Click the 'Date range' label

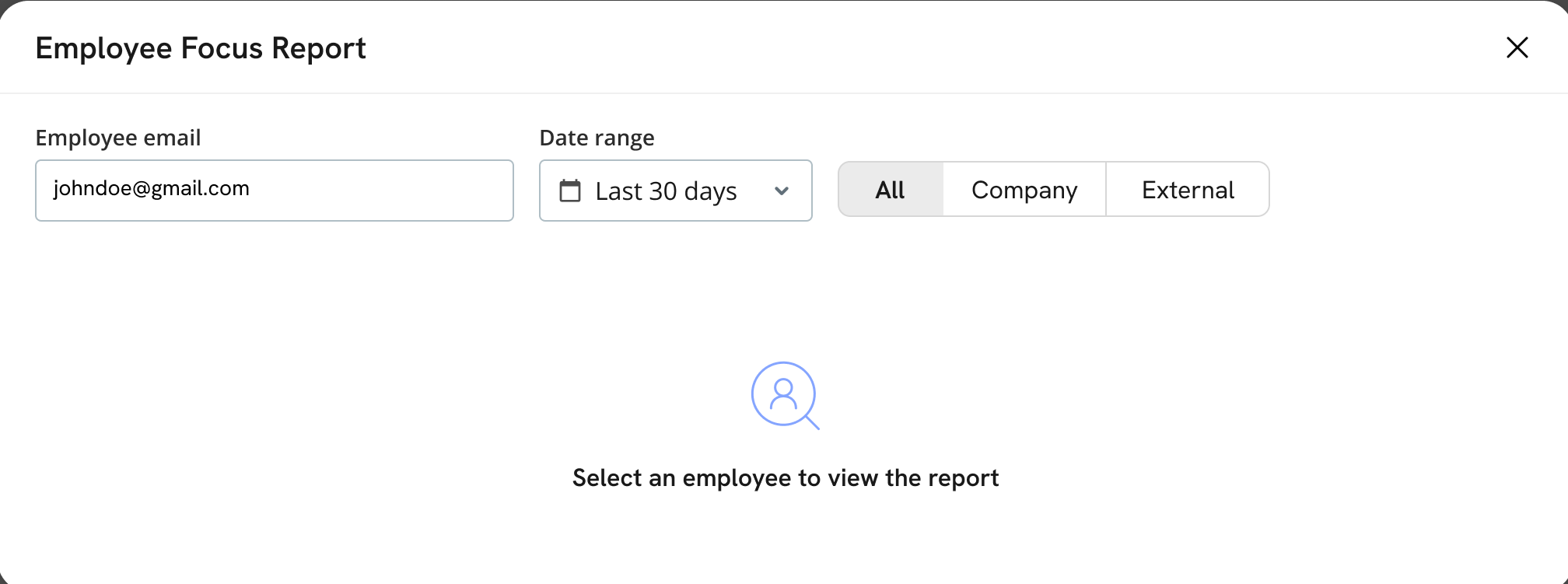coord(597,138)
